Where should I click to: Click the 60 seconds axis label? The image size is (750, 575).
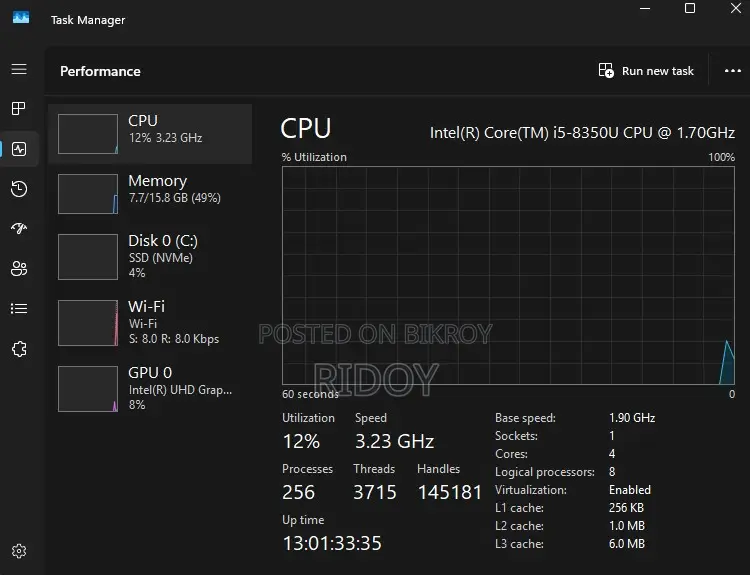click(310, 394)
